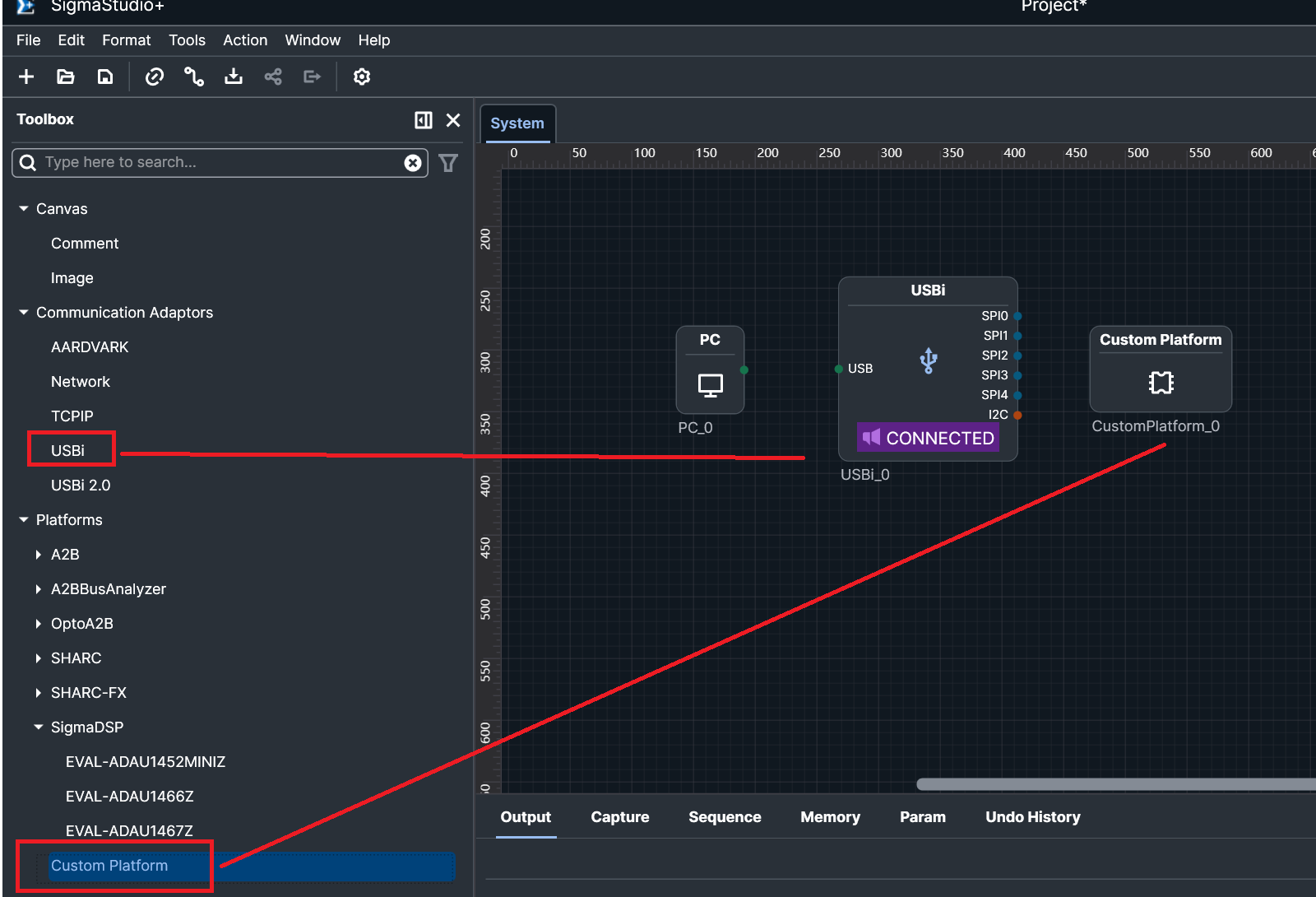Click the Open folder toolbar icon

tap(66, 77)
